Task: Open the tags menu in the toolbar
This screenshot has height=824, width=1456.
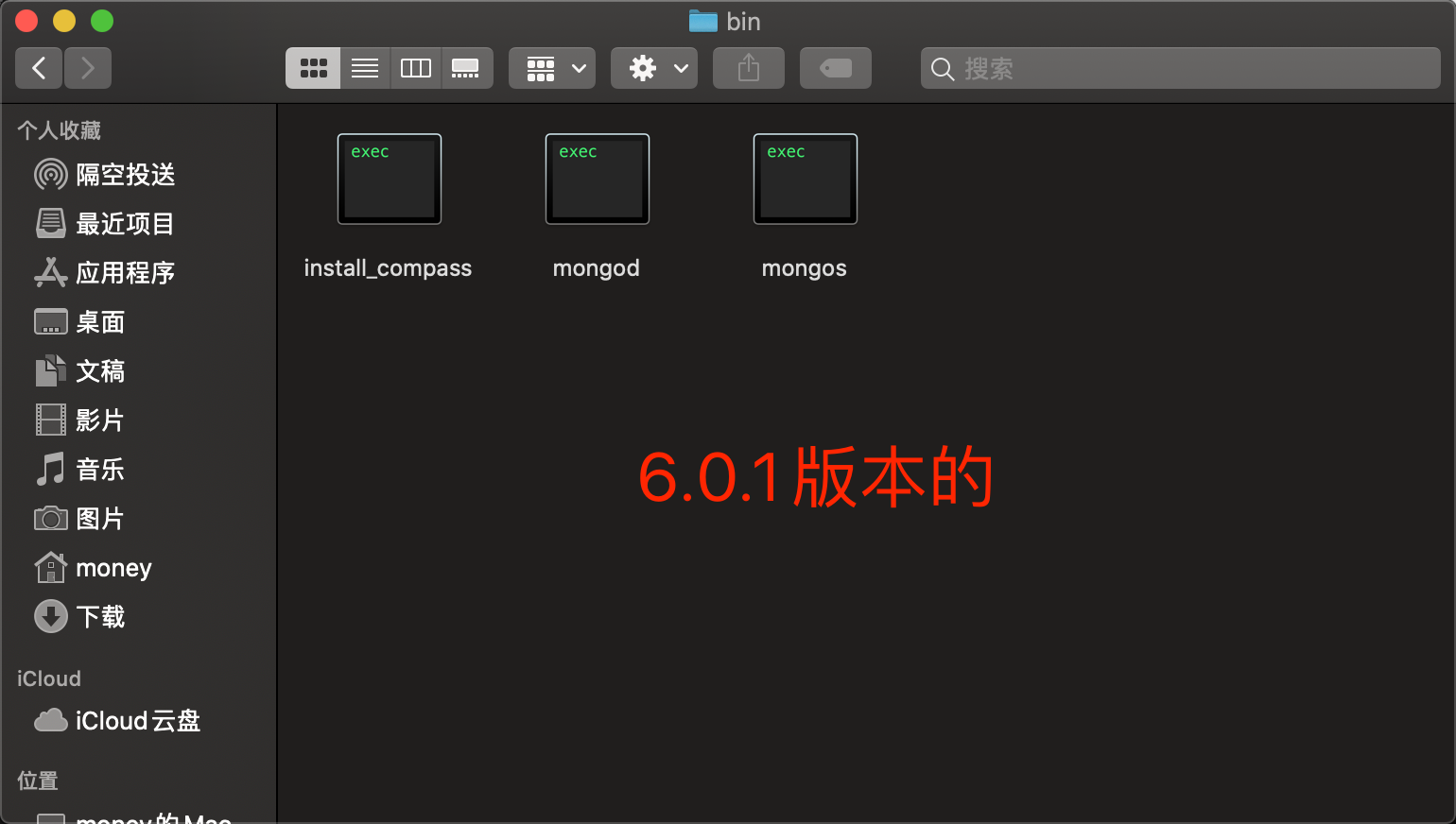Action: click(835, 67)
